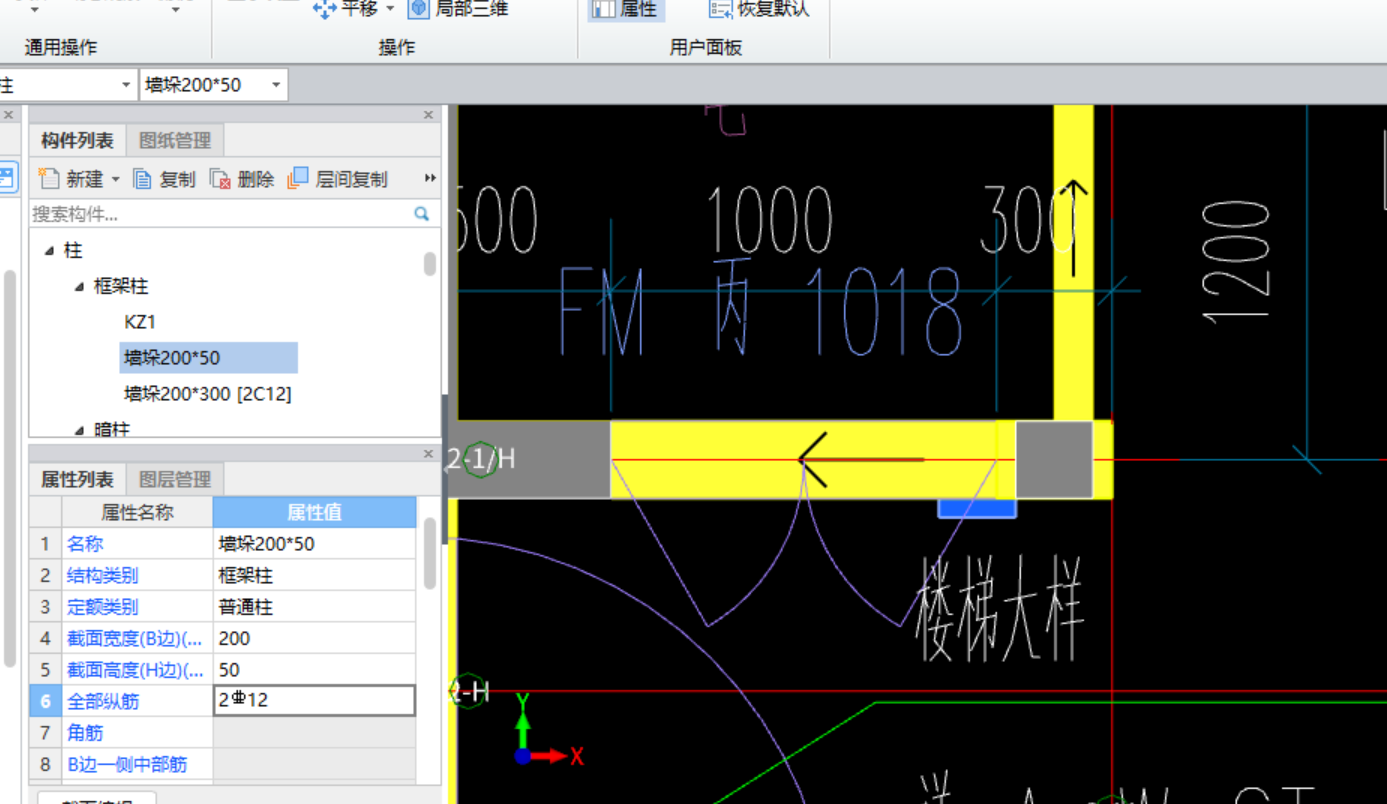Open the 平移 dropdown arrow
Image resolution: width=1387 pixels, height=804 pixels.
pyautogui.click(x=391, y=9)
